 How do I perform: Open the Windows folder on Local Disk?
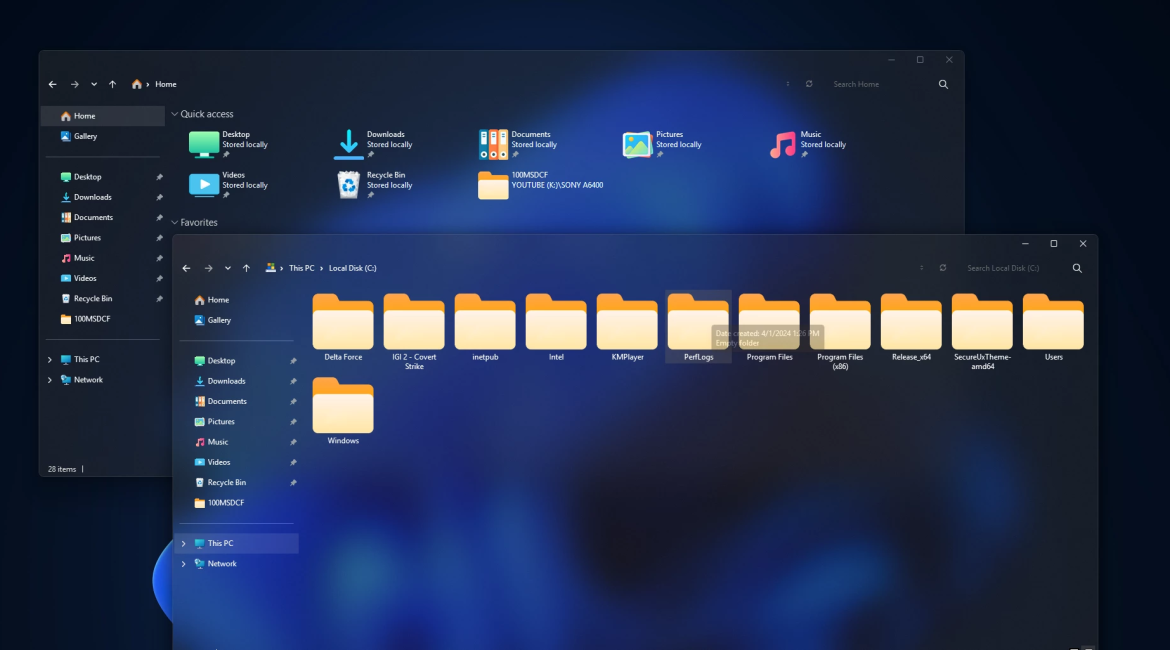(x=343, y=408)
